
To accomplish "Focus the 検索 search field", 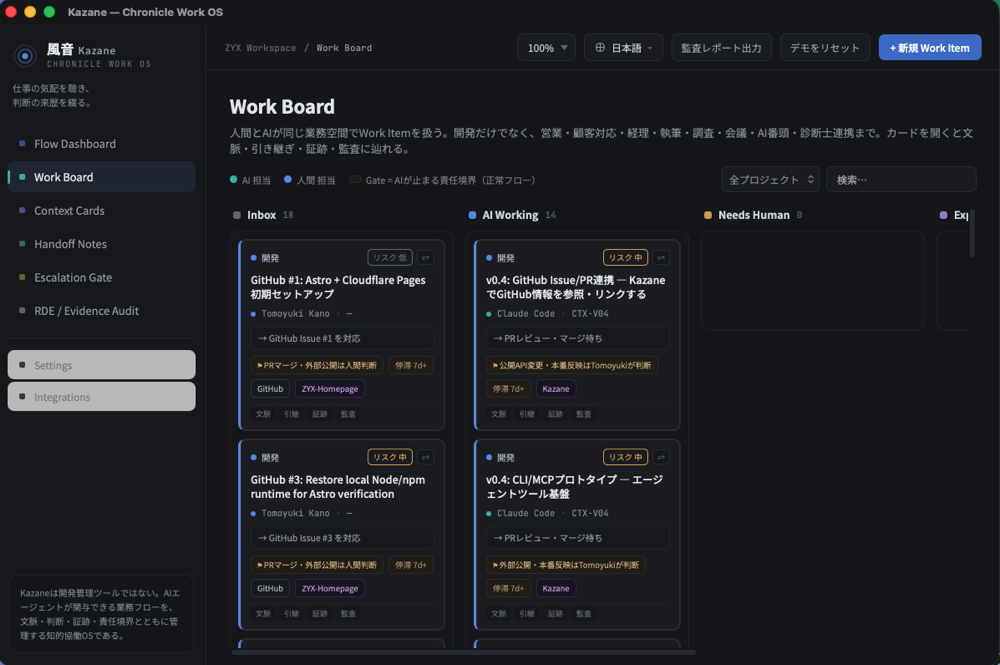I will [x=901, y=180].
